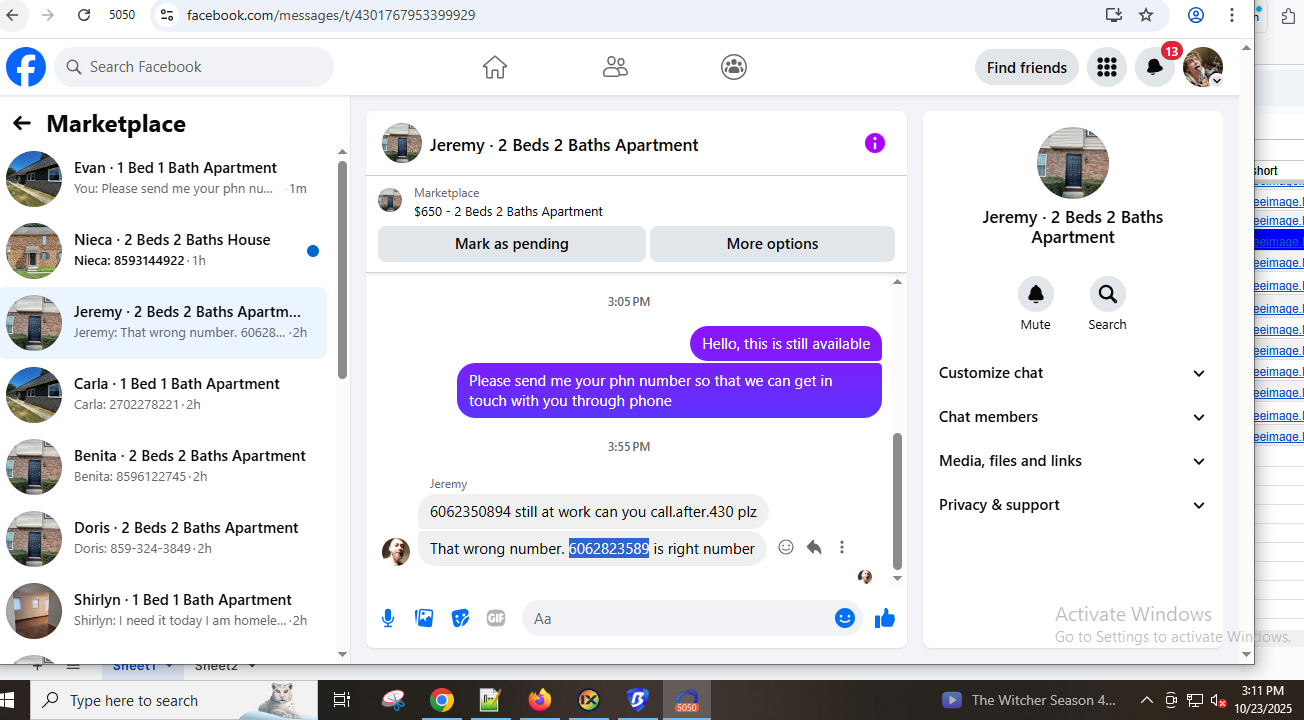
Task: Click the Facebook logo icon
Action: click(x=26, y=67)
